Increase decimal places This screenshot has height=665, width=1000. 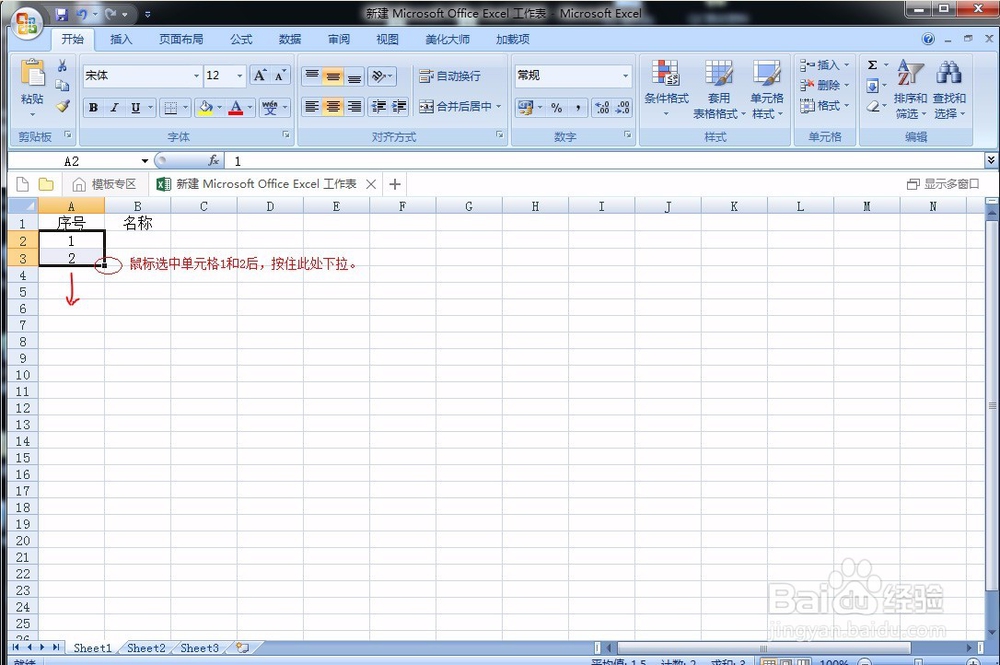pyautogui.click(x=602, y=107)
